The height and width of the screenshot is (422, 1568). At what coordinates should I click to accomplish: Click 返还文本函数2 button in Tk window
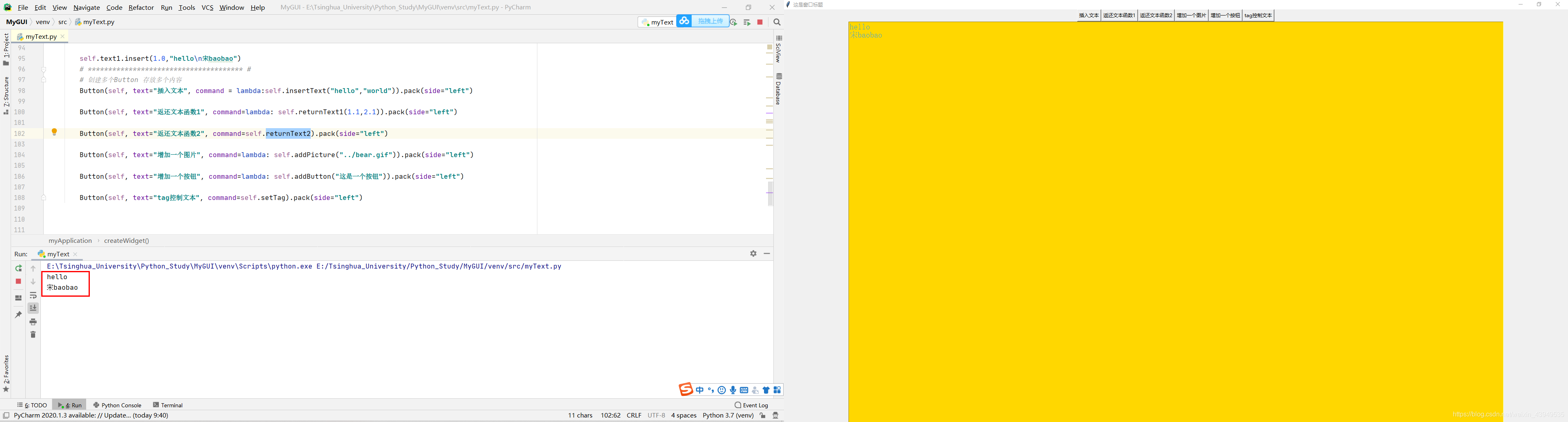1156,16
